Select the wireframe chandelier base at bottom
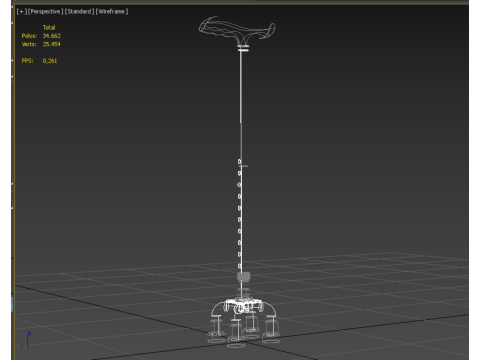 pyautogui.click(x=244, y=322)
